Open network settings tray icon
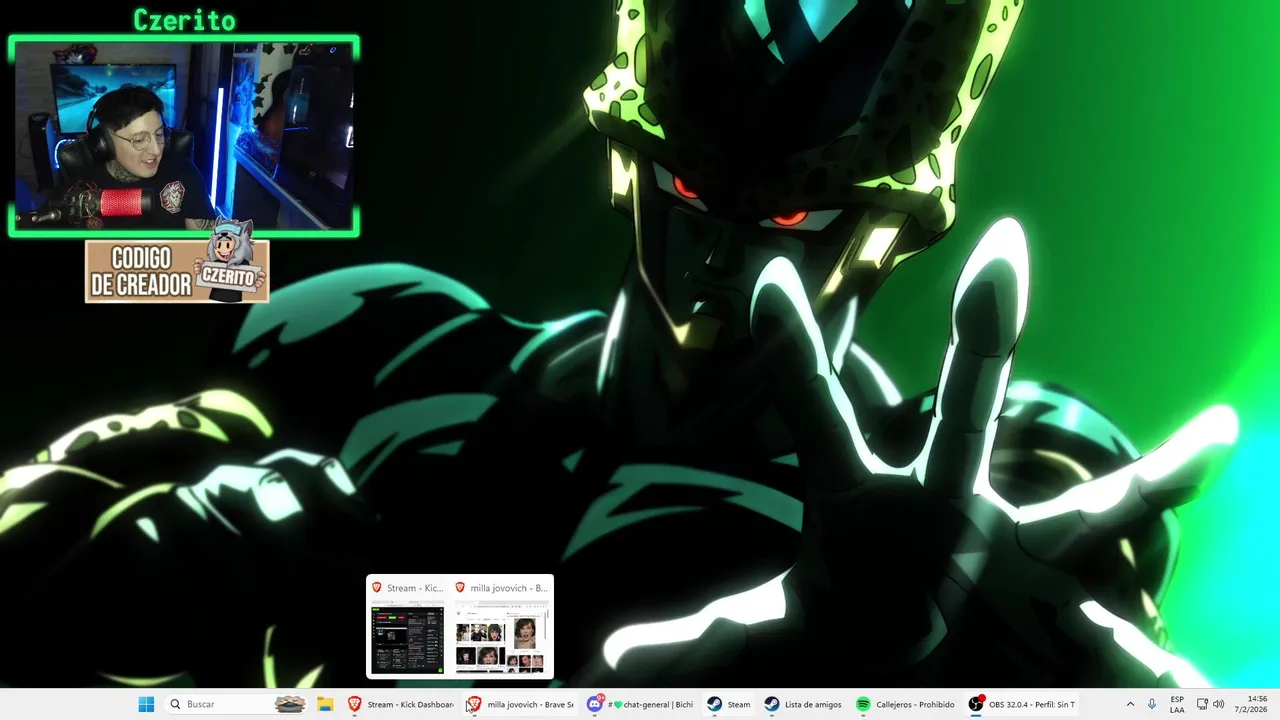 1203,704
